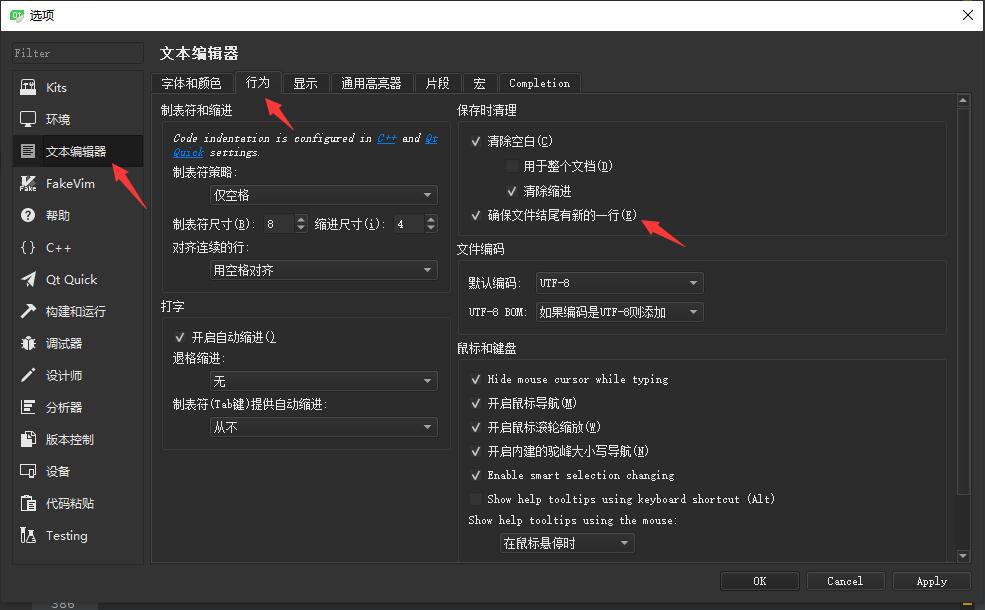This screenshot has width=985, height=610.
Task: Switch to Completion tab
Action: (x=540, y=84)
